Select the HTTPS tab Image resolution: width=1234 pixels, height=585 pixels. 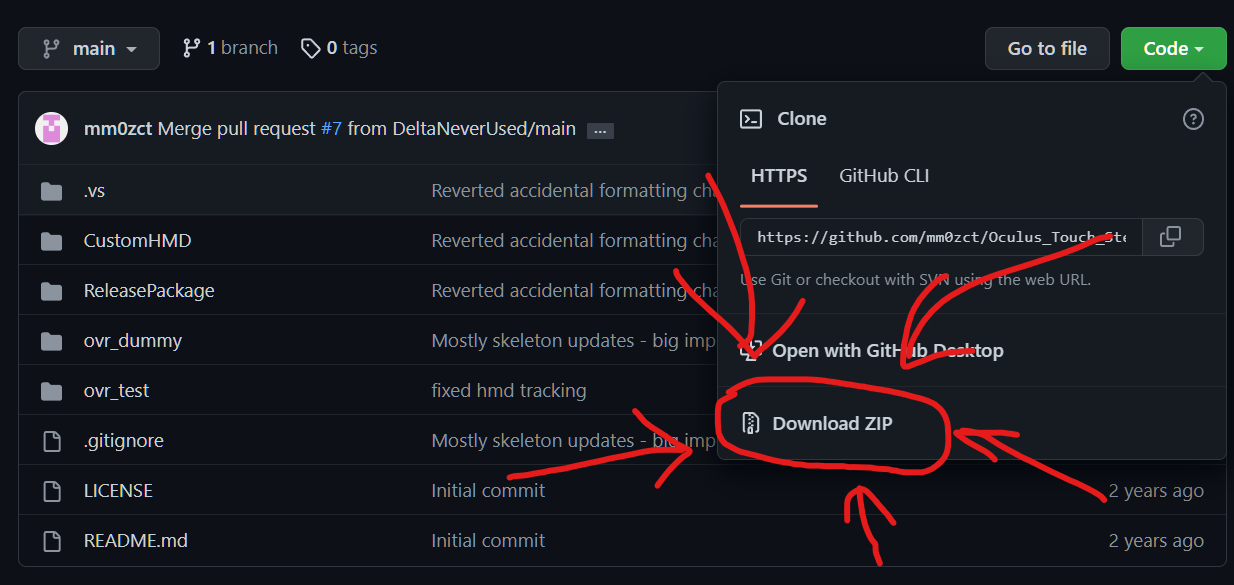[x=779, y=176]
